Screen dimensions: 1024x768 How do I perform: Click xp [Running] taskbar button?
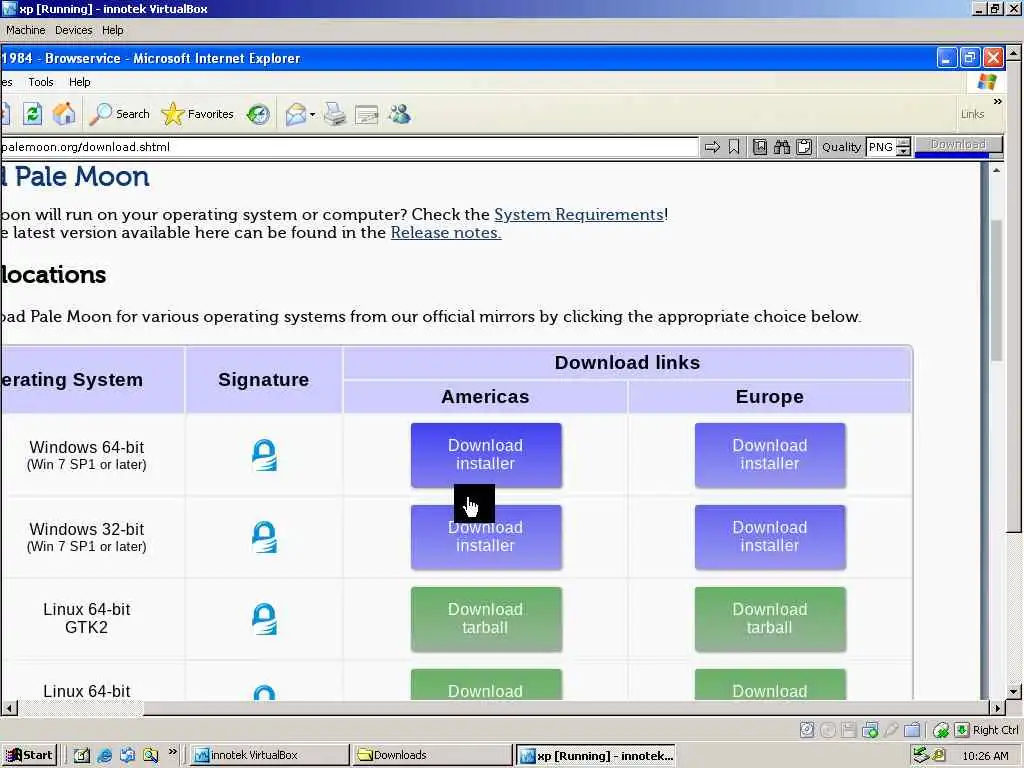[x=596, y=756]
